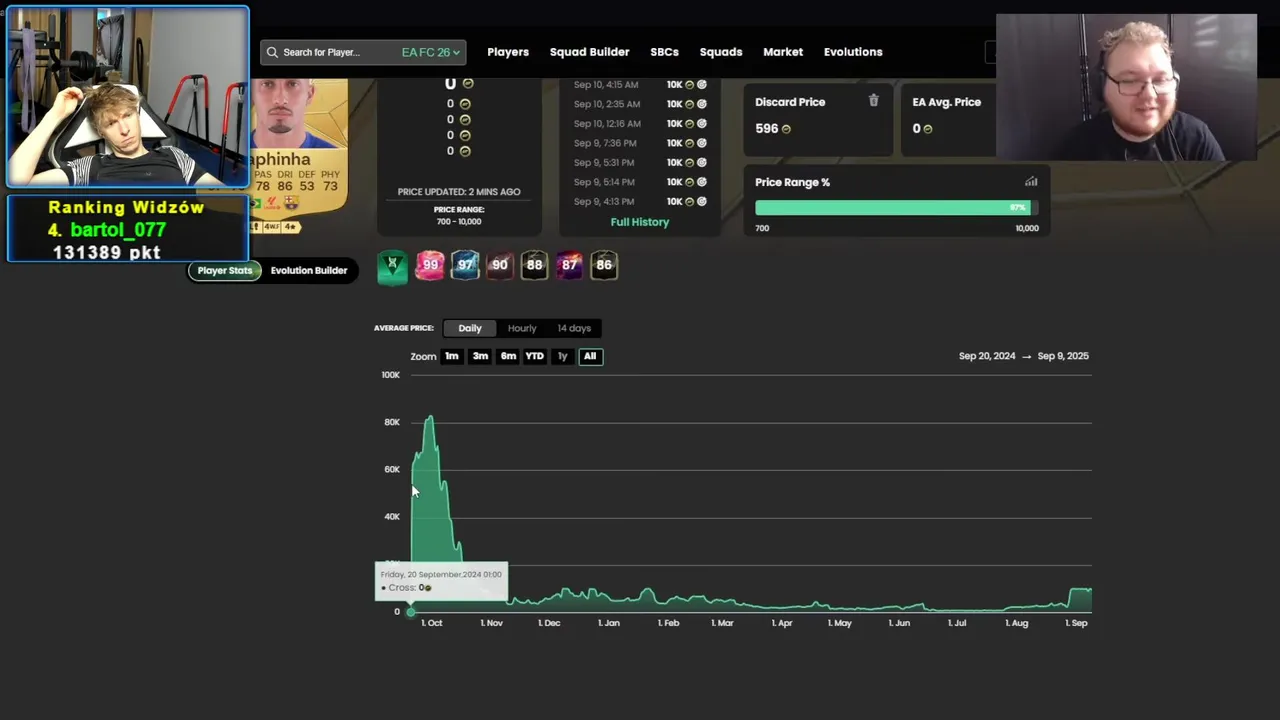The height and width of the screenshot is (720, 1280).
Task: Open the Players menu
Action: [x=508, y=52]
